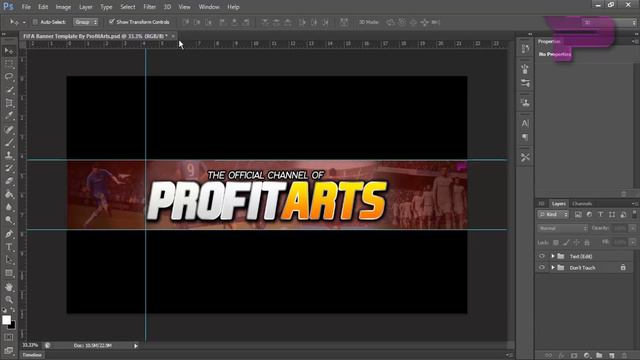Filter for pixel layers icon
Image resolution: width=640 pixels, height=360 pixels.
pyautogui.click(x=578, y=214)
